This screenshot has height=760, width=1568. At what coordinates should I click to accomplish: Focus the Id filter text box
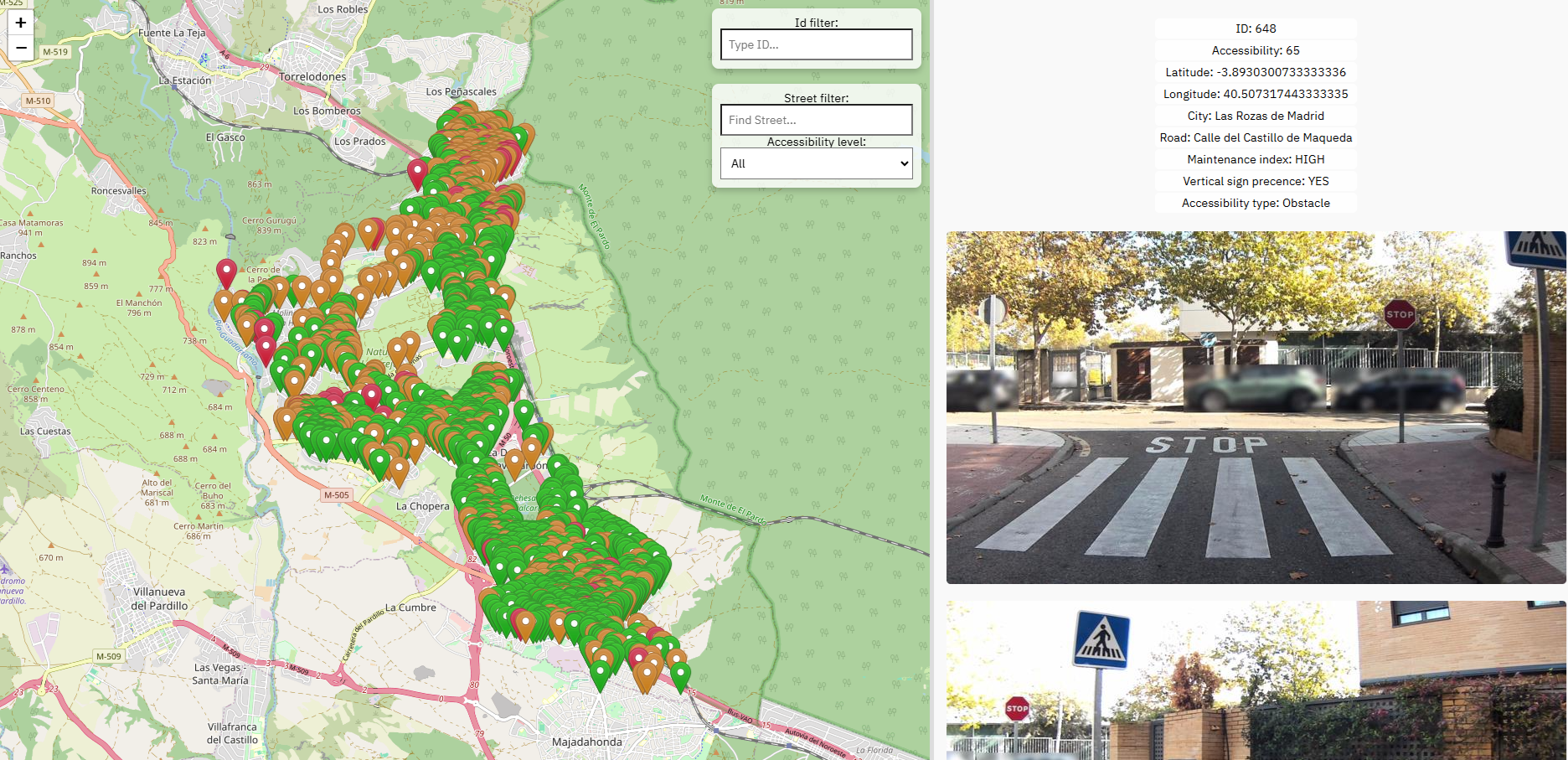click(816, 44)
